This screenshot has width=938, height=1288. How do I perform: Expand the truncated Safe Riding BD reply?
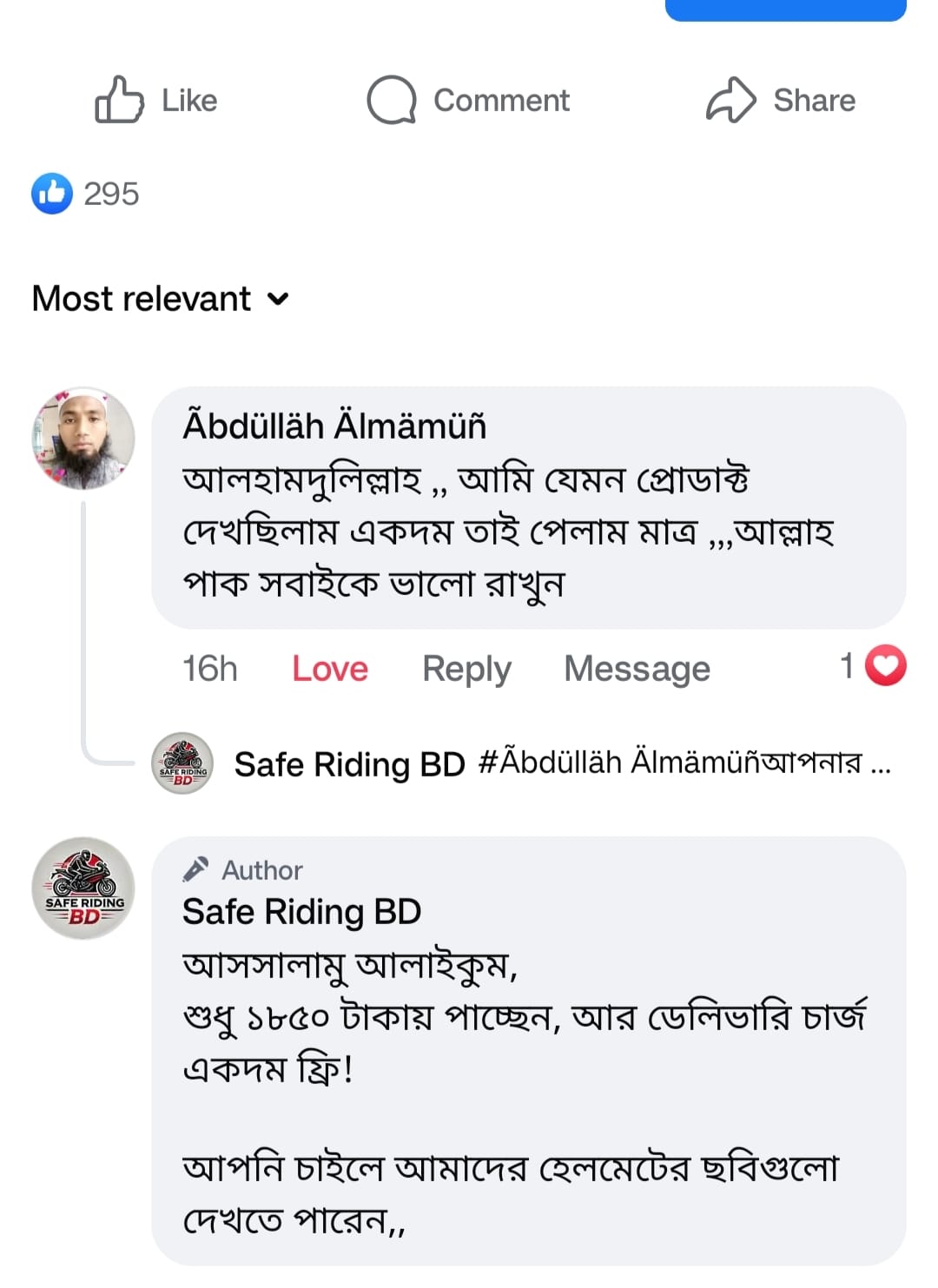879,764
